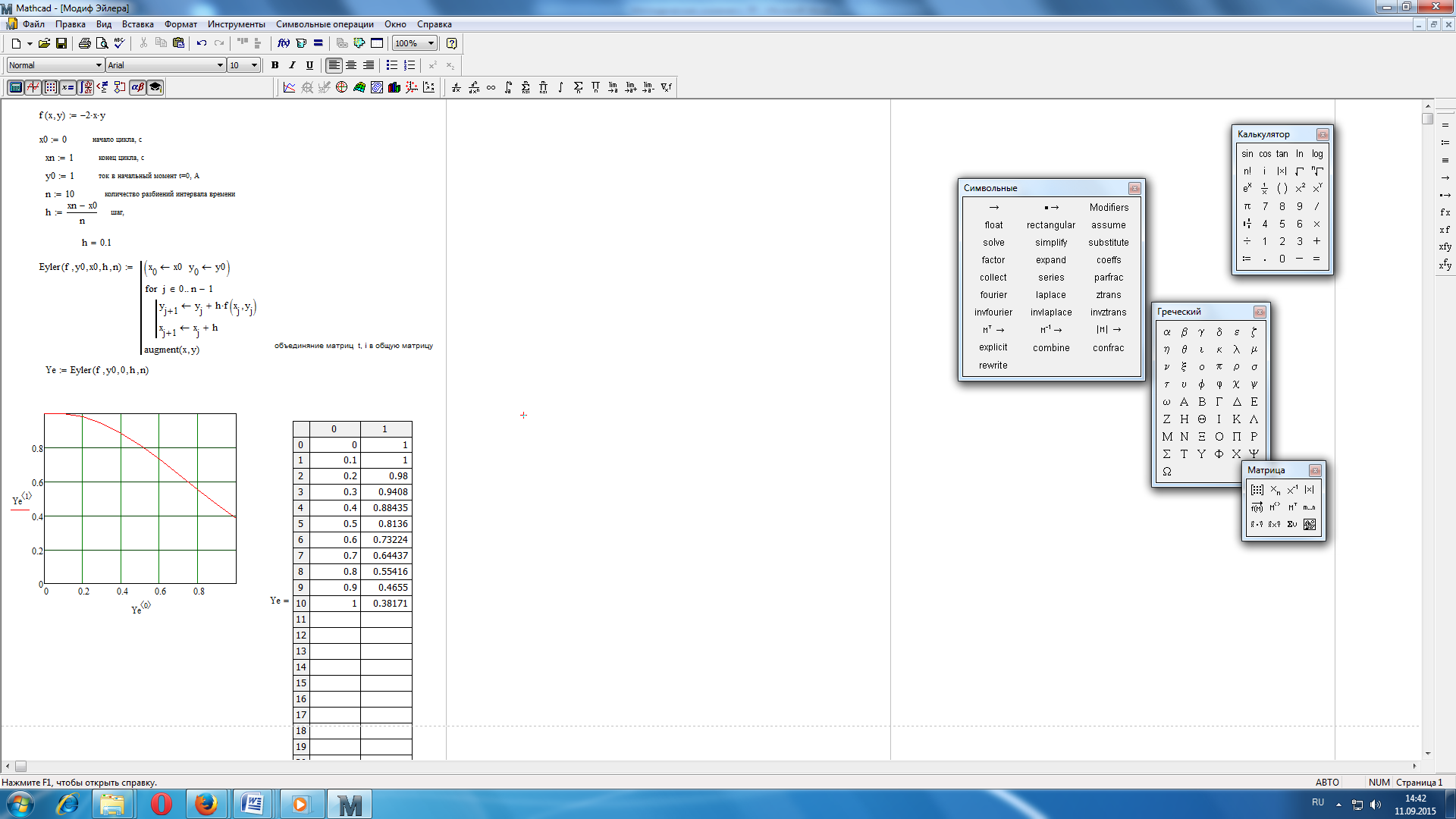
Task: Insert the derivative d/dx operator
Action: pos(456,87)
